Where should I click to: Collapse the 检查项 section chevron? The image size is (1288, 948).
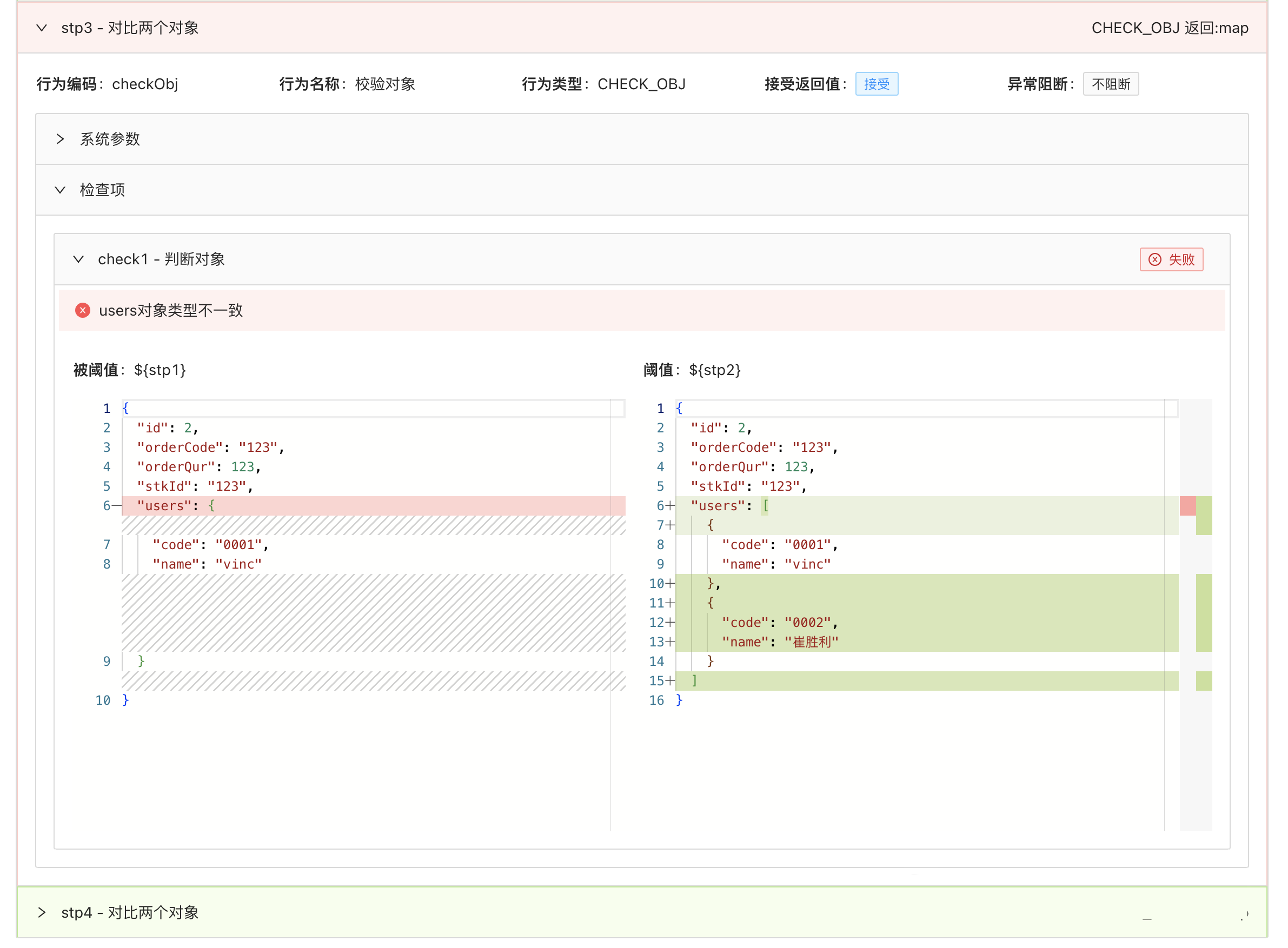coord(59,190)
